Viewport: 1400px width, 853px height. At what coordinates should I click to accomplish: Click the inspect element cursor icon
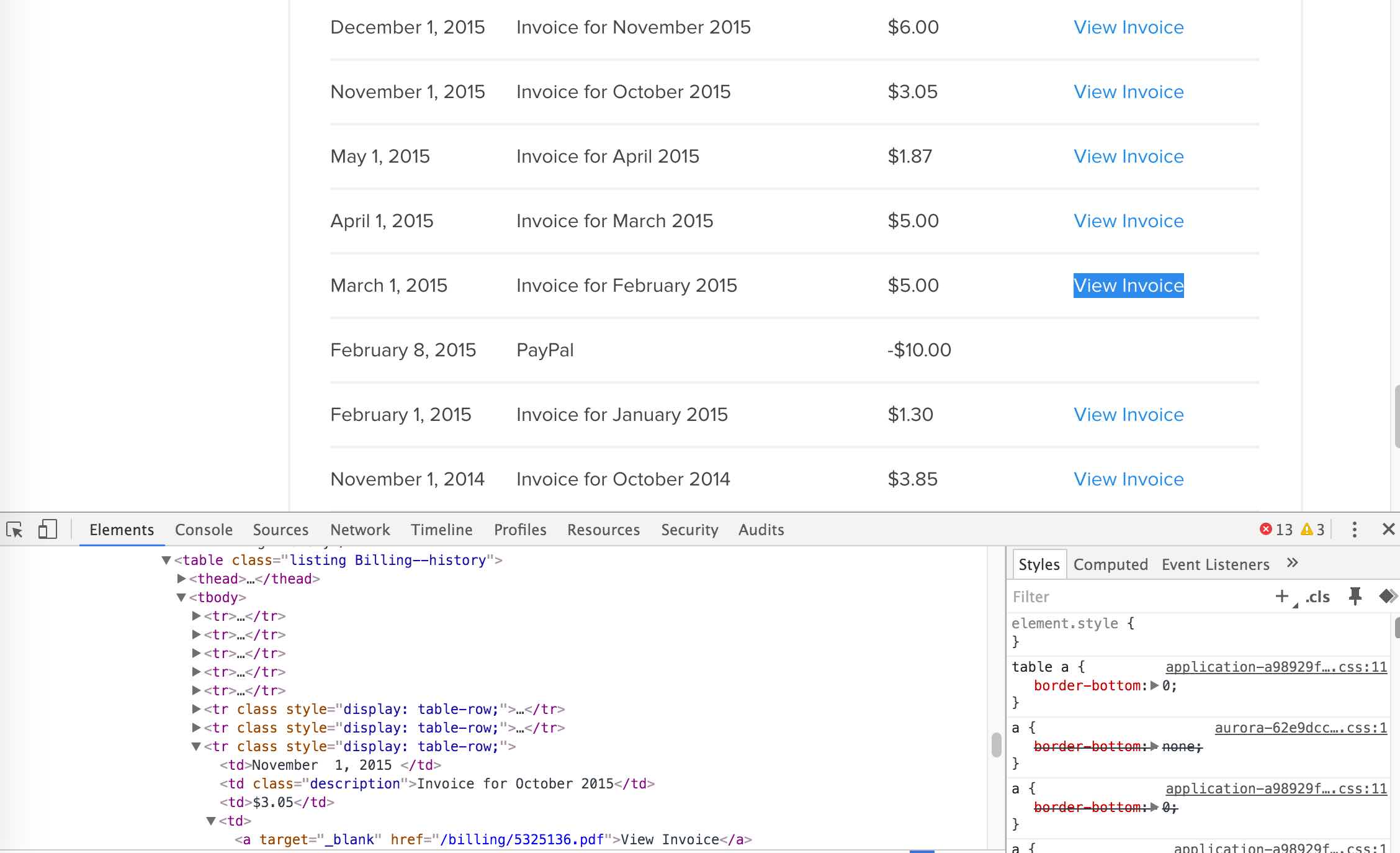(15, 529)
